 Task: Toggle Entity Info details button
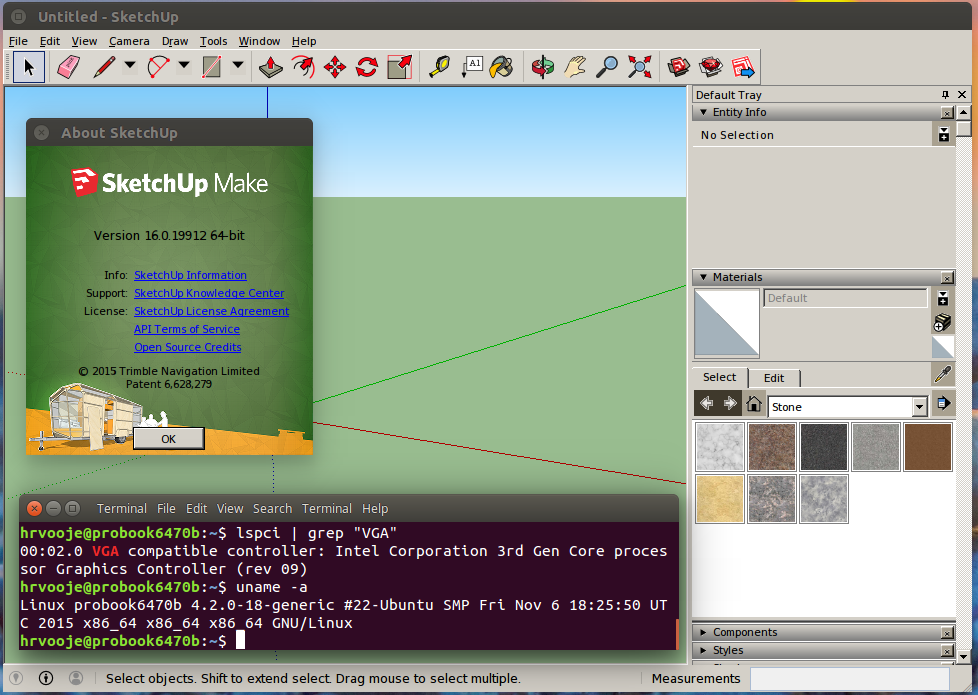pyautogui.click(x=944, y=134)
